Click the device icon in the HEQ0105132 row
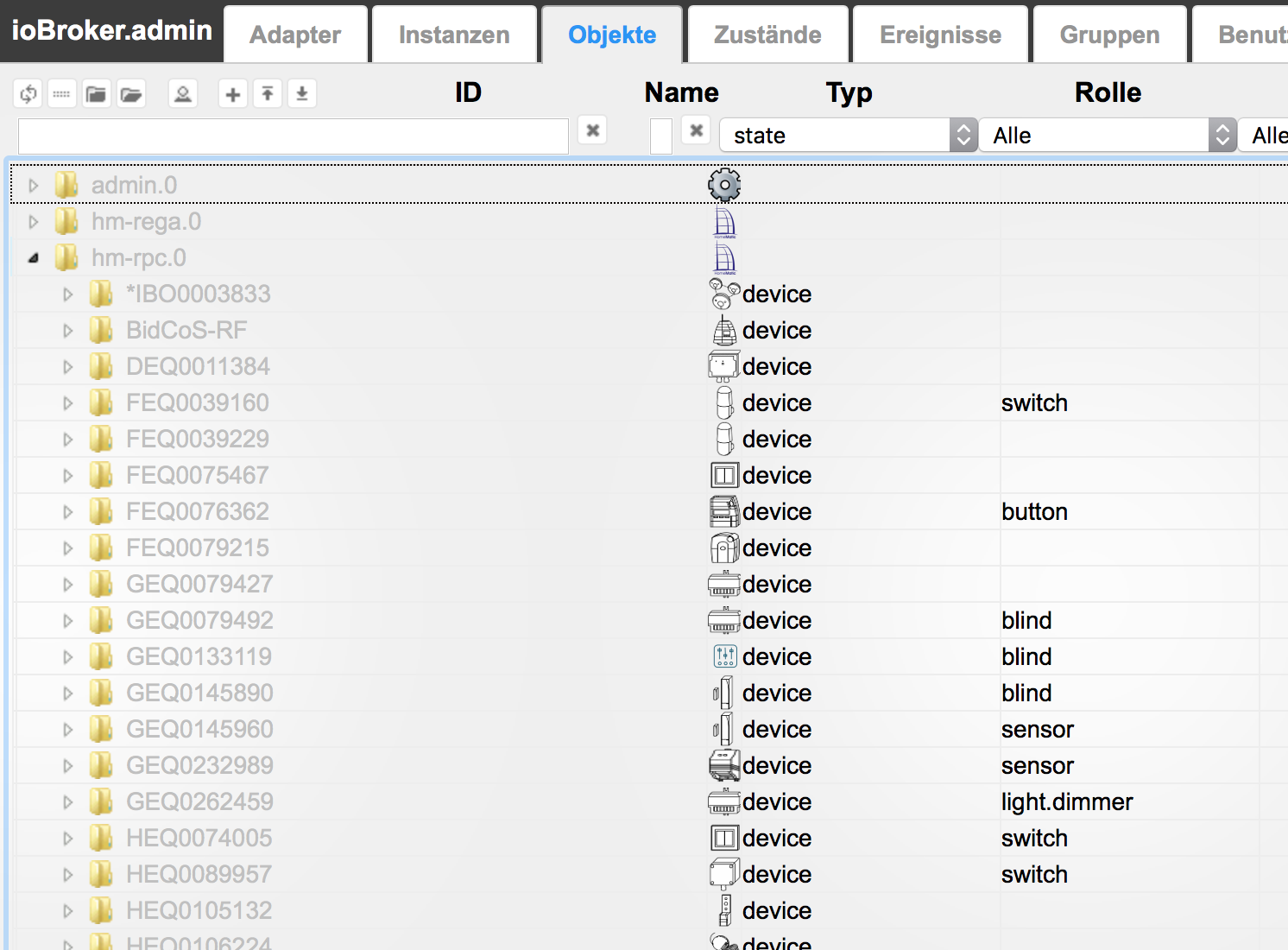1288x950 pixels. [725, 911]
